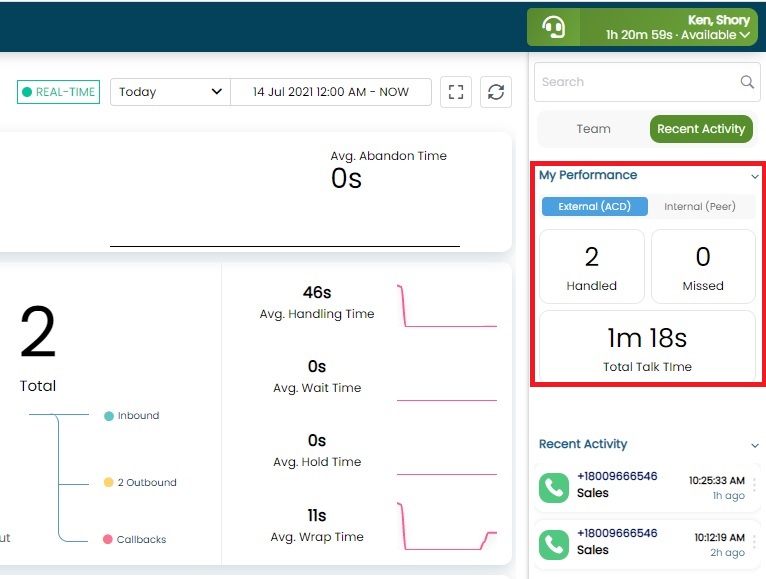Collapse the My Performance section

(x=755, y=176)
